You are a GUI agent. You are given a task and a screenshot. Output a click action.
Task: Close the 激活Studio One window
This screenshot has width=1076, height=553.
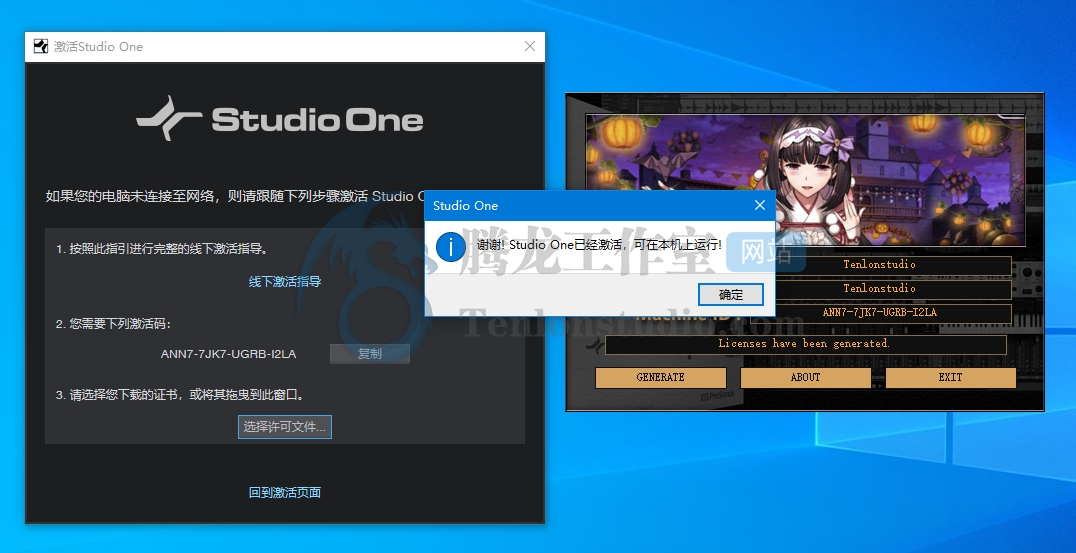click(530, 47)
